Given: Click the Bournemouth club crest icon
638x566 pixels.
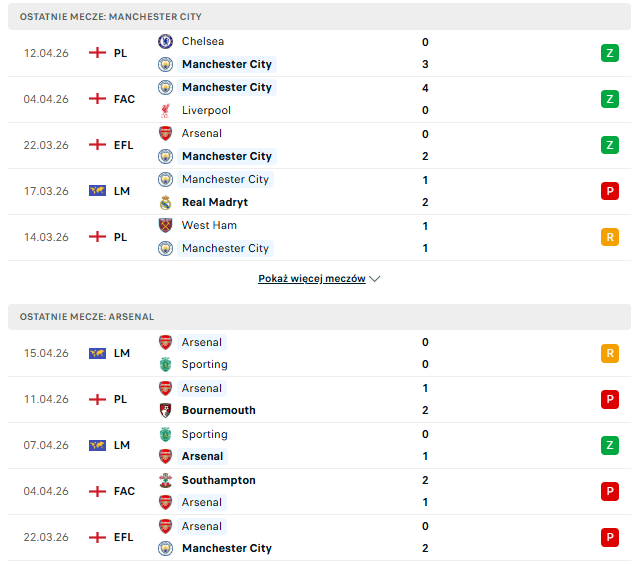Looking at the screenshot, I should click(x=165, y=410).
